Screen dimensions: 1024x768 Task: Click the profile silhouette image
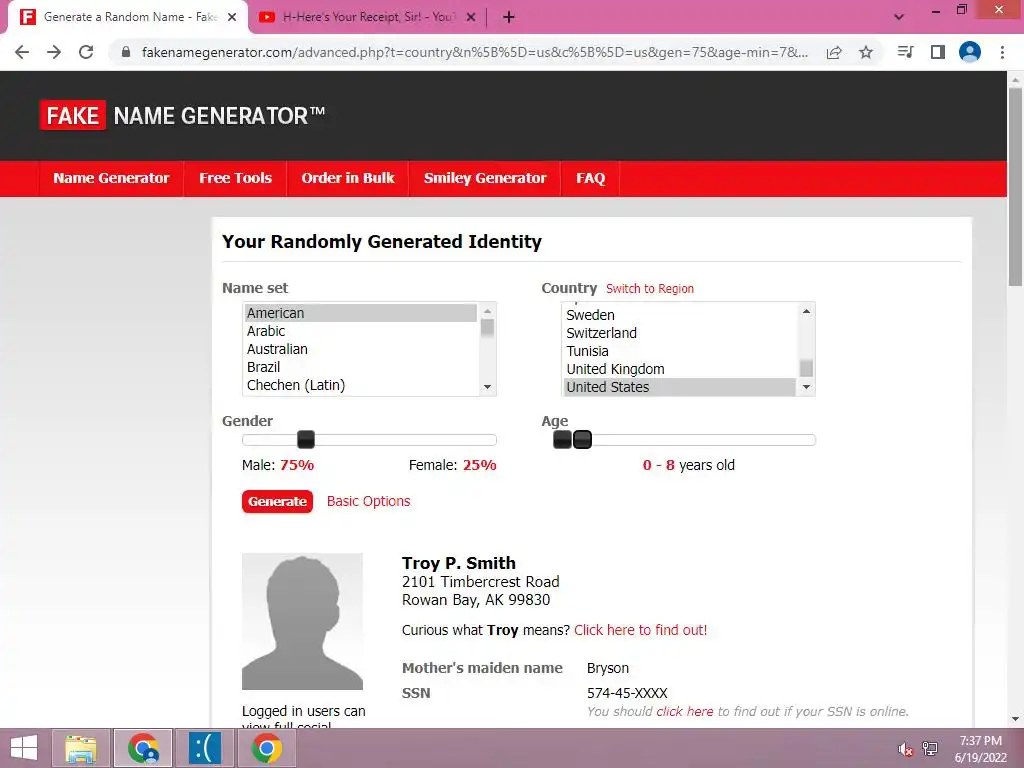[x=302, y=621]
